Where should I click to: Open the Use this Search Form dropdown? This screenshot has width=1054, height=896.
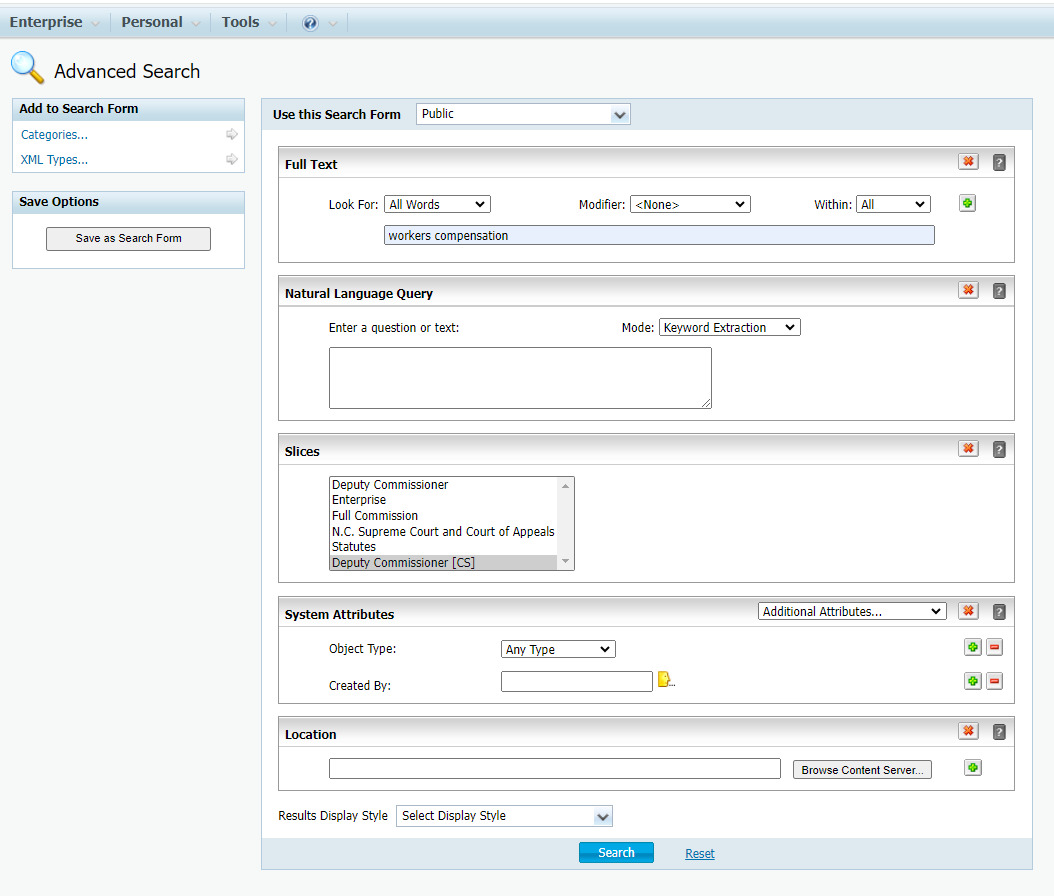click(x=523, y=114)
